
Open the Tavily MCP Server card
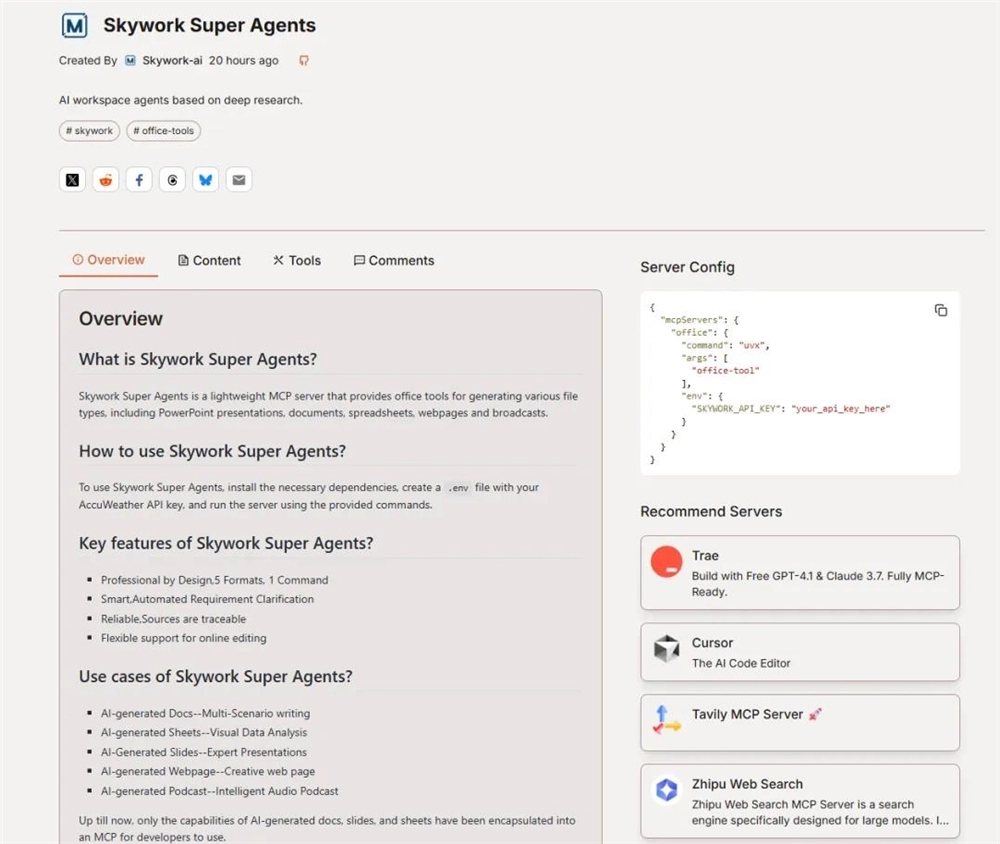[799, 722]
